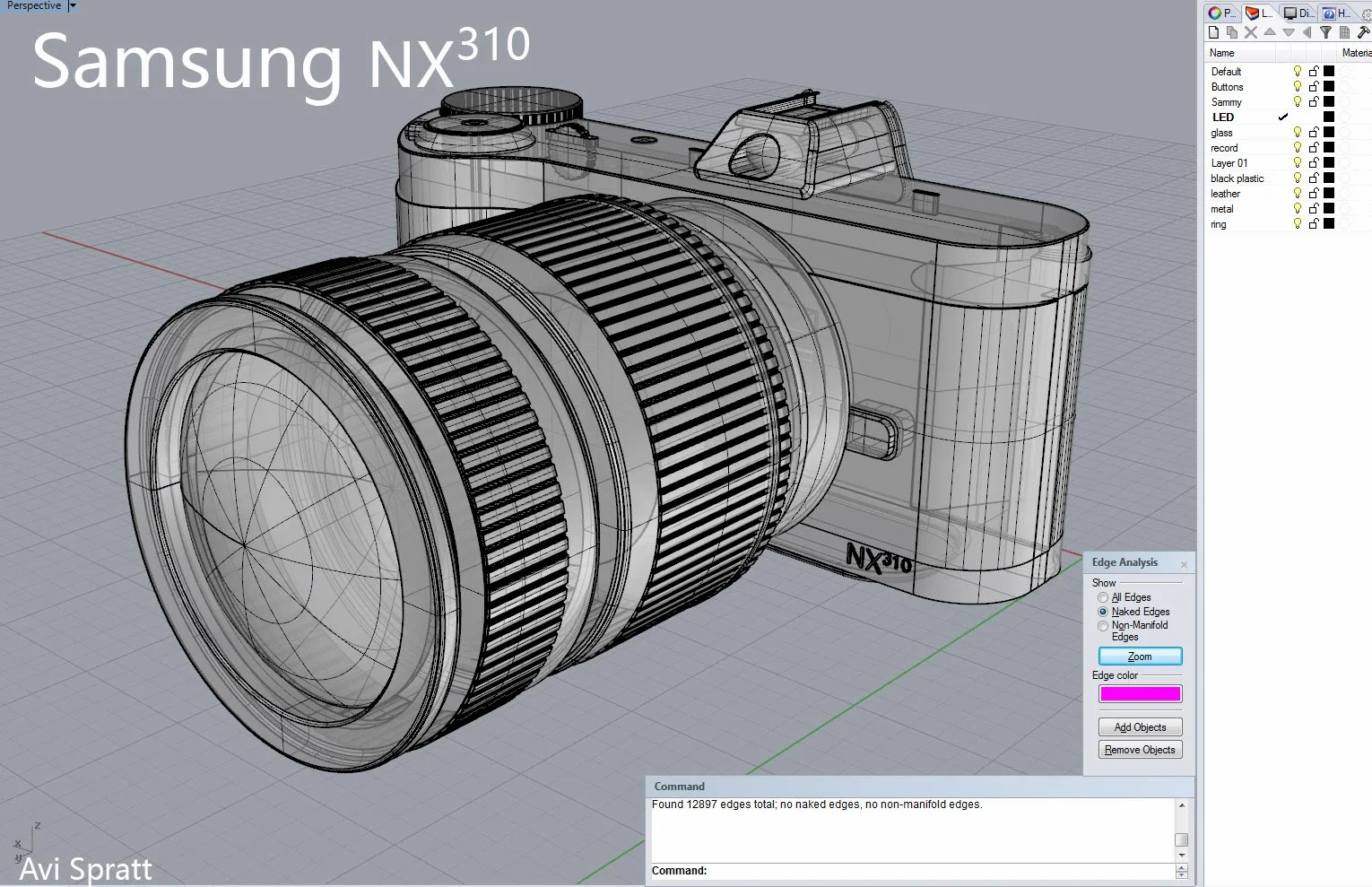Change the magenta Edge color swatch

point(1140,693)
